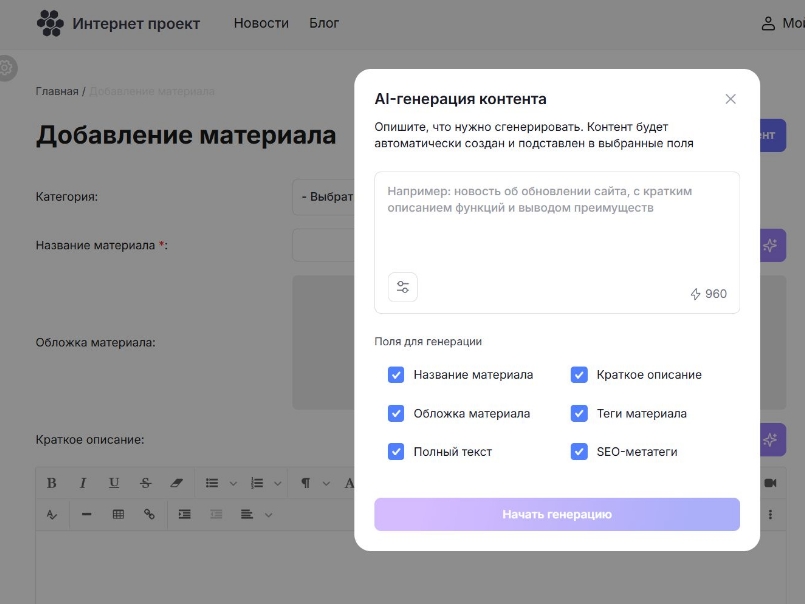This screenshot has width=805, height=604.
Task: Disable the SEO-метатеги checkbox
Action: [x=579, y=451]
